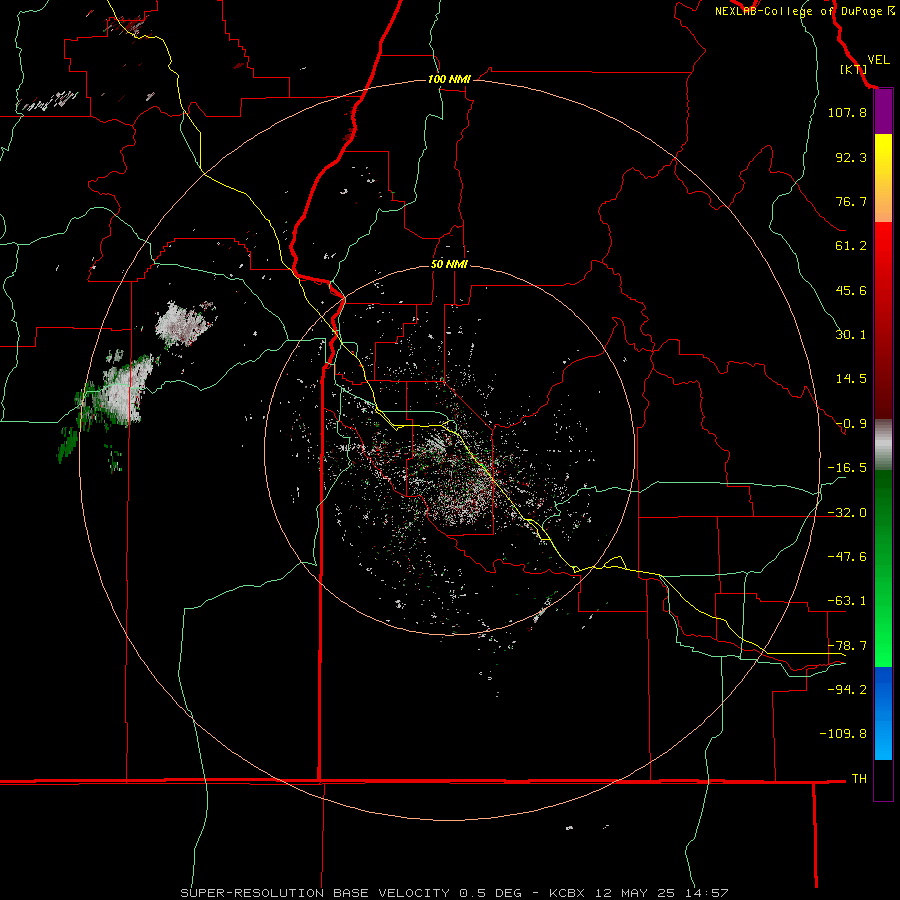Click the -0.9 value on velocity scale

[851, 424]
